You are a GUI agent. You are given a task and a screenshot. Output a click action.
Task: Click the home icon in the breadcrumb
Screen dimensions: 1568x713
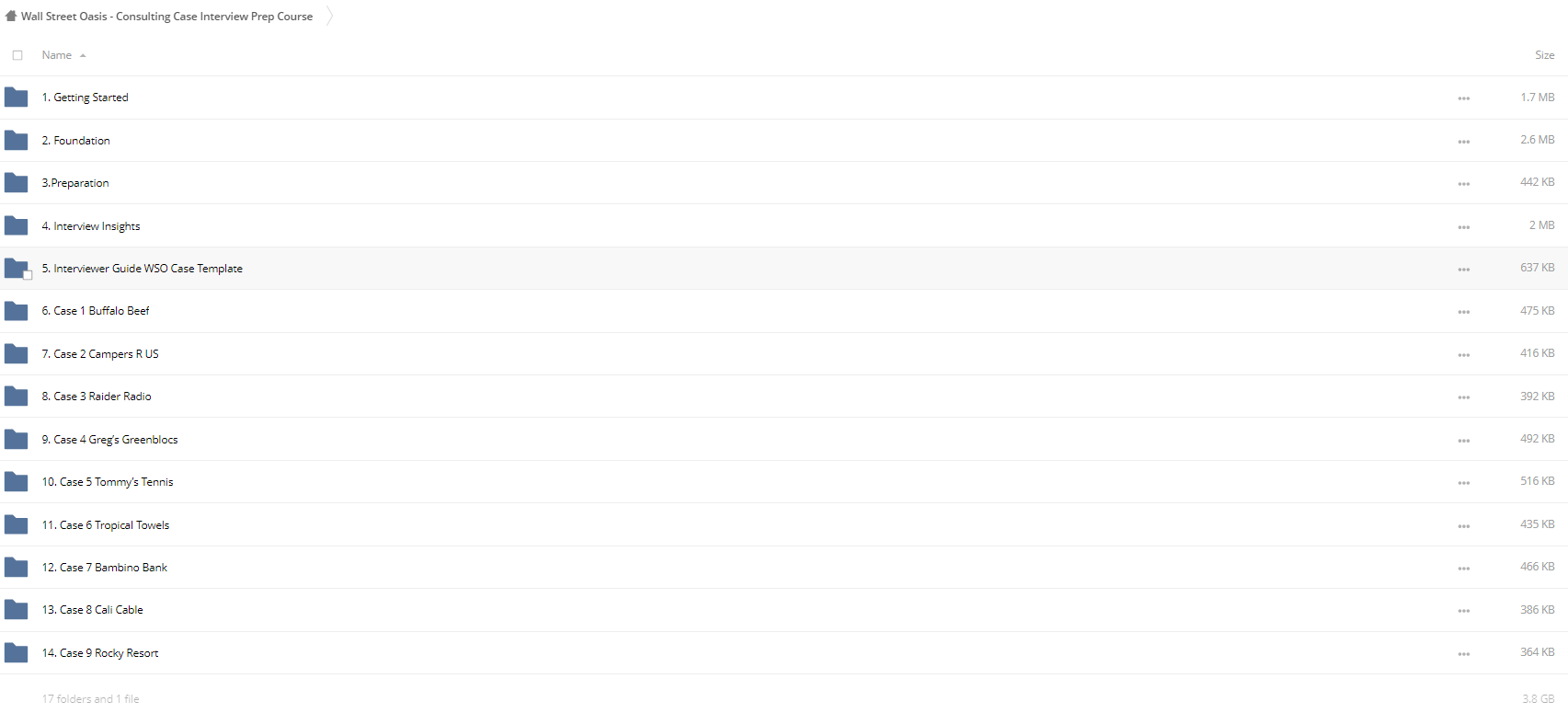click(x=11, y=16)
